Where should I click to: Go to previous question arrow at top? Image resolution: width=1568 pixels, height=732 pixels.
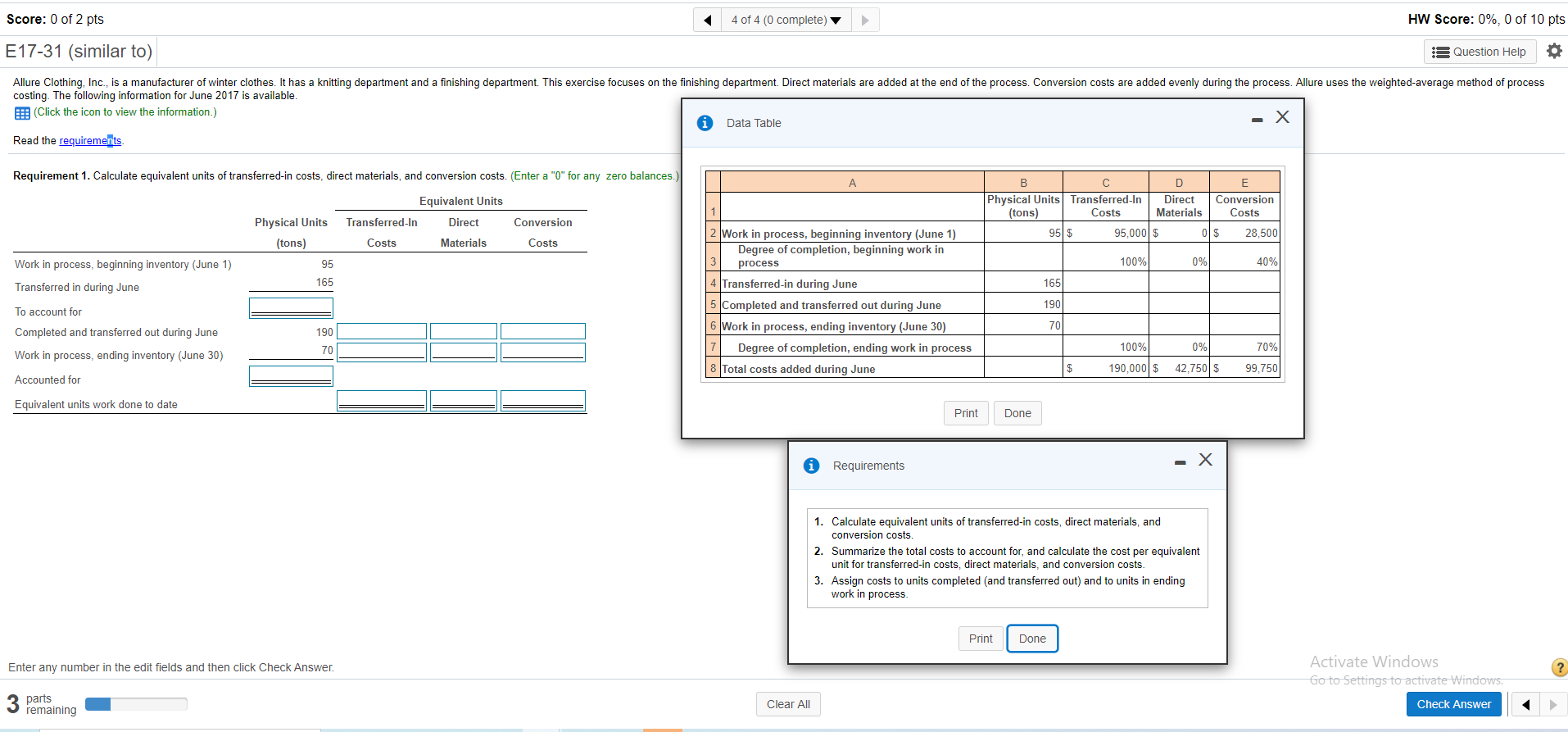(x=708, y=20)
